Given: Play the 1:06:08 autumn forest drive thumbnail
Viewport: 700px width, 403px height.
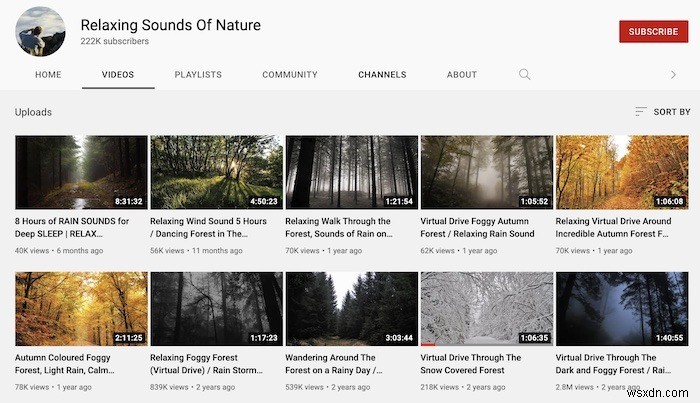Looking at the screenshot, I should point(621,172).
